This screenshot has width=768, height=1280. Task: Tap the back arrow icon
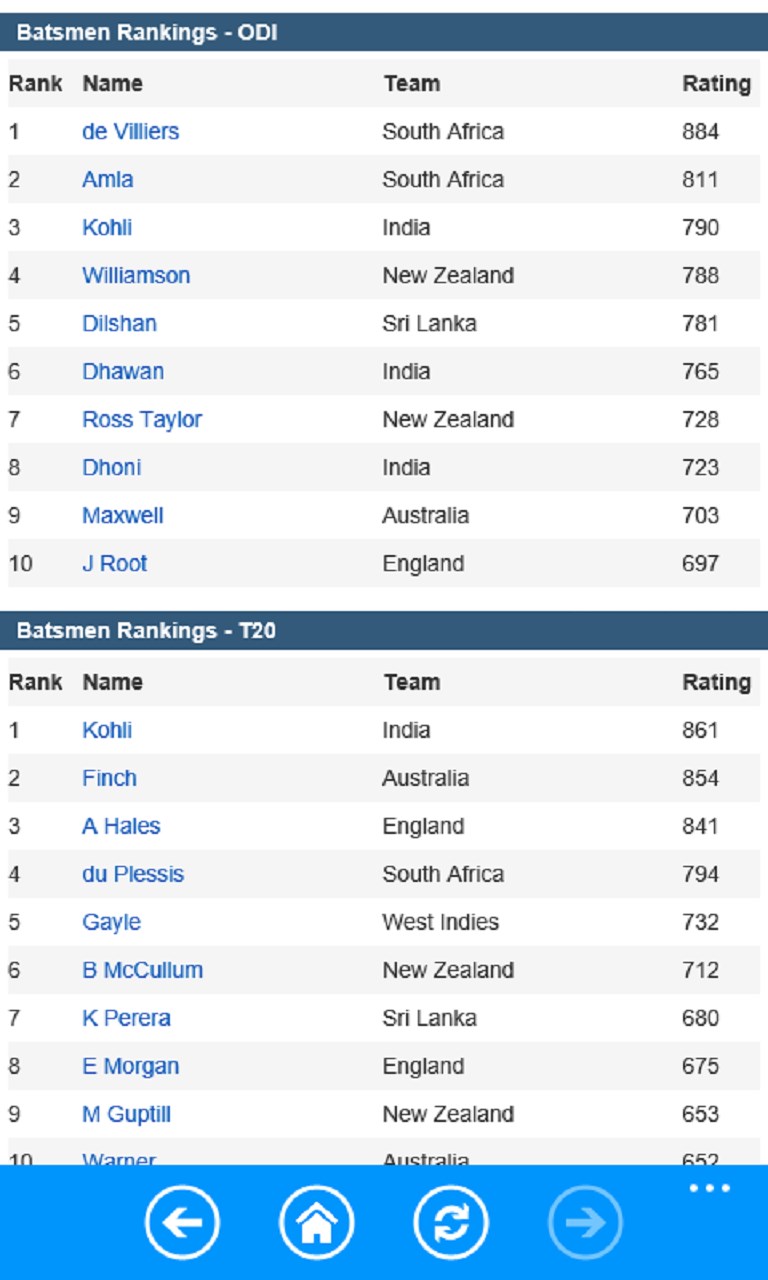tap(182, 1222)
